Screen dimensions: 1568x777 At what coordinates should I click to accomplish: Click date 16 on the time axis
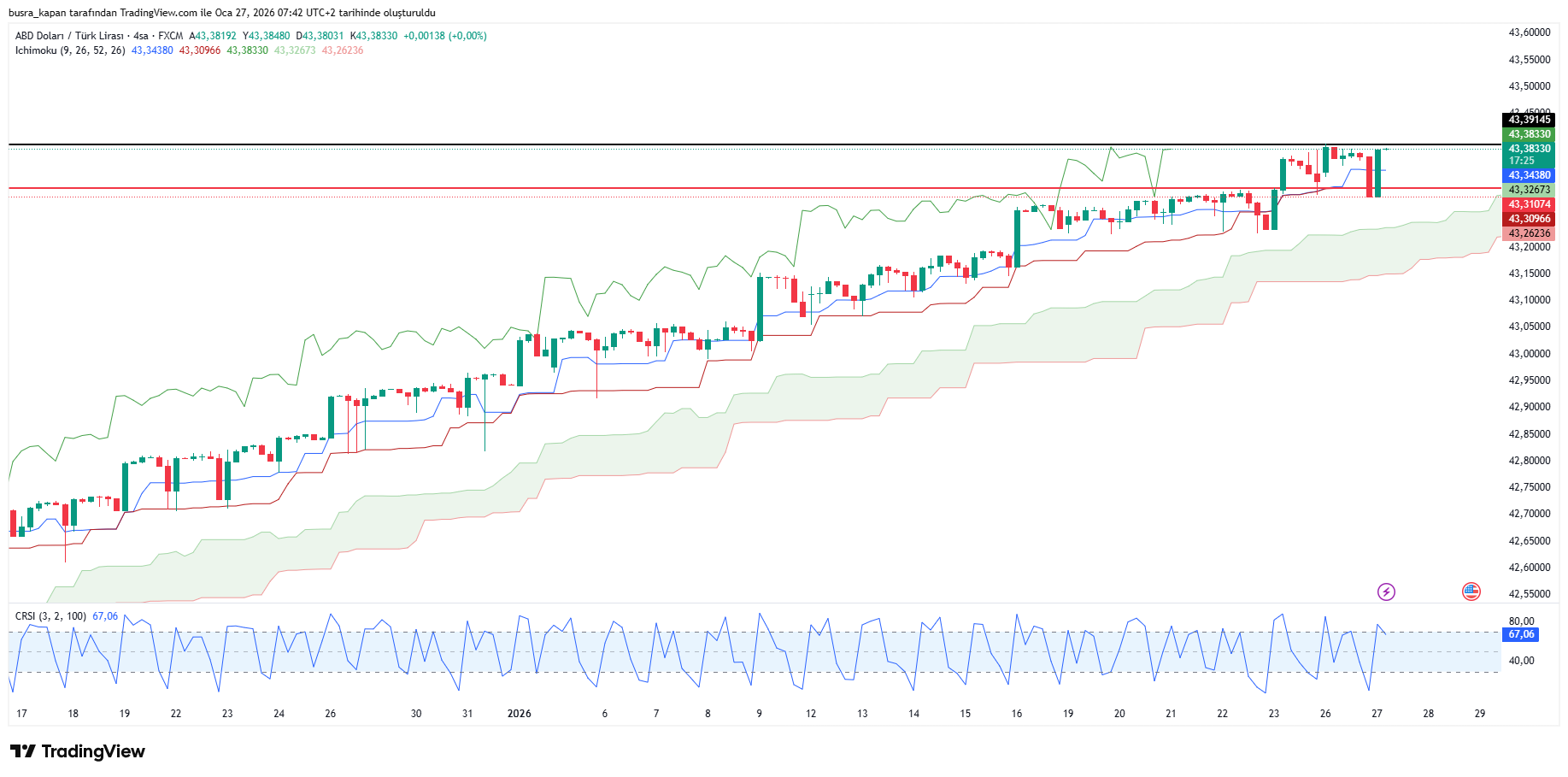tap(1016, 714)
